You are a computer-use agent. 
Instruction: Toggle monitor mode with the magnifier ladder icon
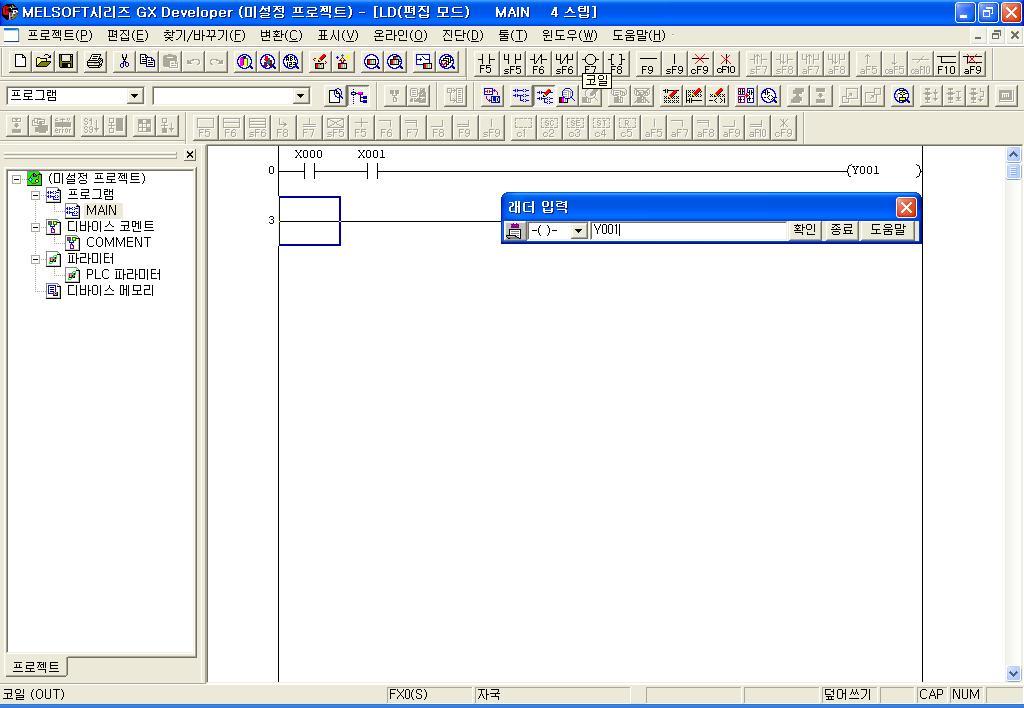pos(567,96)
